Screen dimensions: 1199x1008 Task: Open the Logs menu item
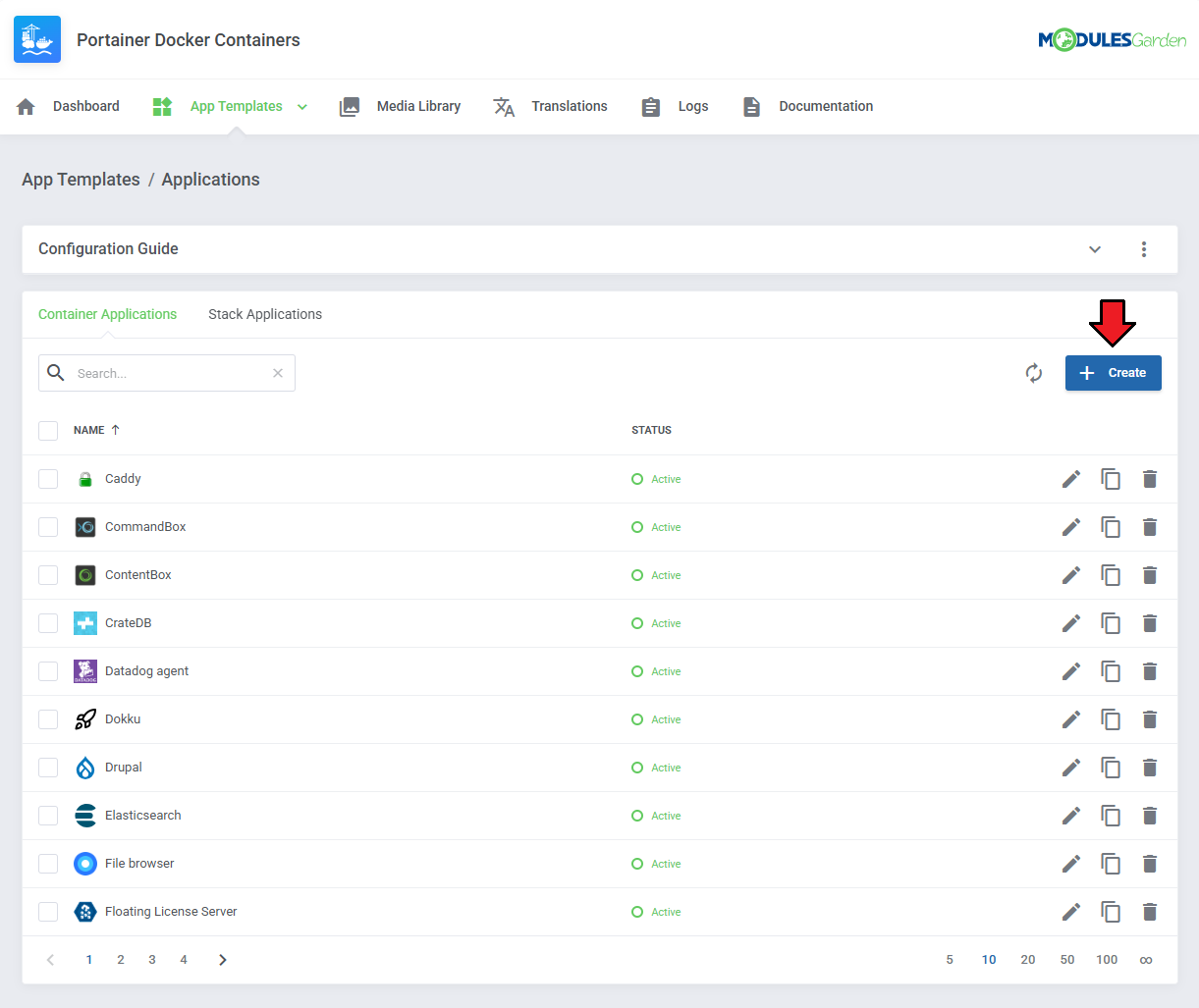pos(675,106)
